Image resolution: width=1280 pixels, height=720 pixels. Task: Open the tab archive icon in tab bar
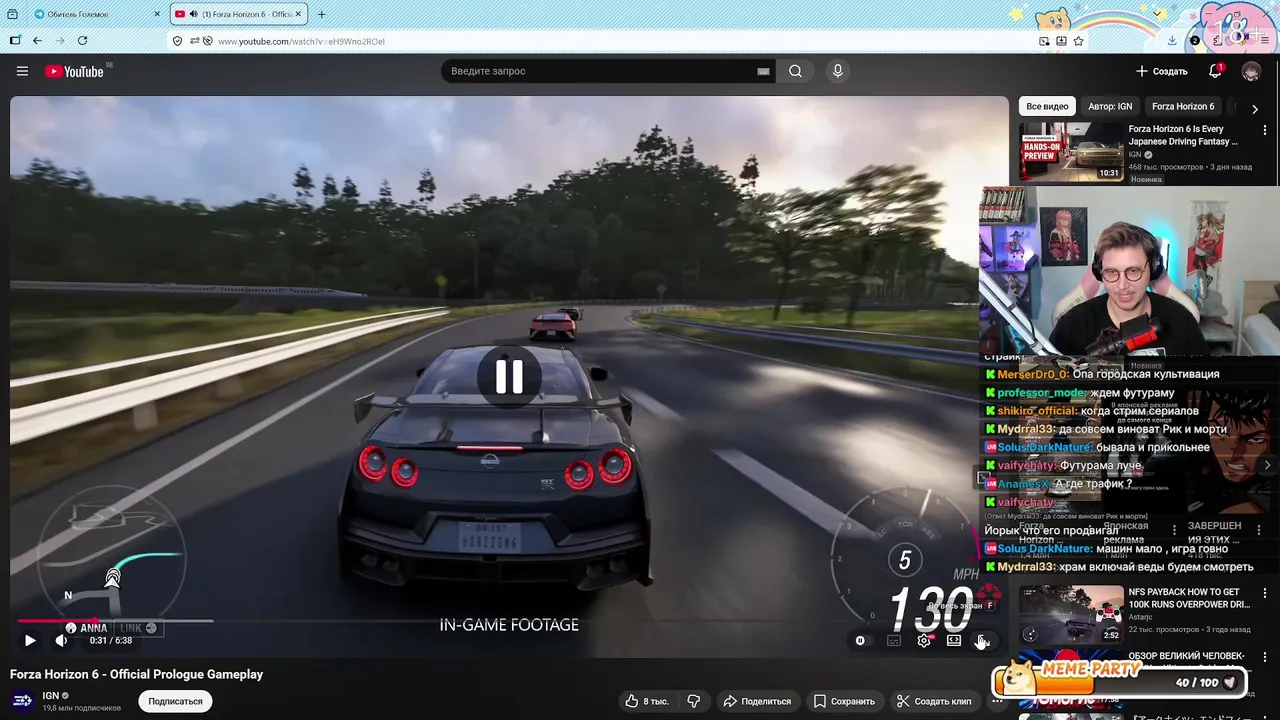(12, 14)
